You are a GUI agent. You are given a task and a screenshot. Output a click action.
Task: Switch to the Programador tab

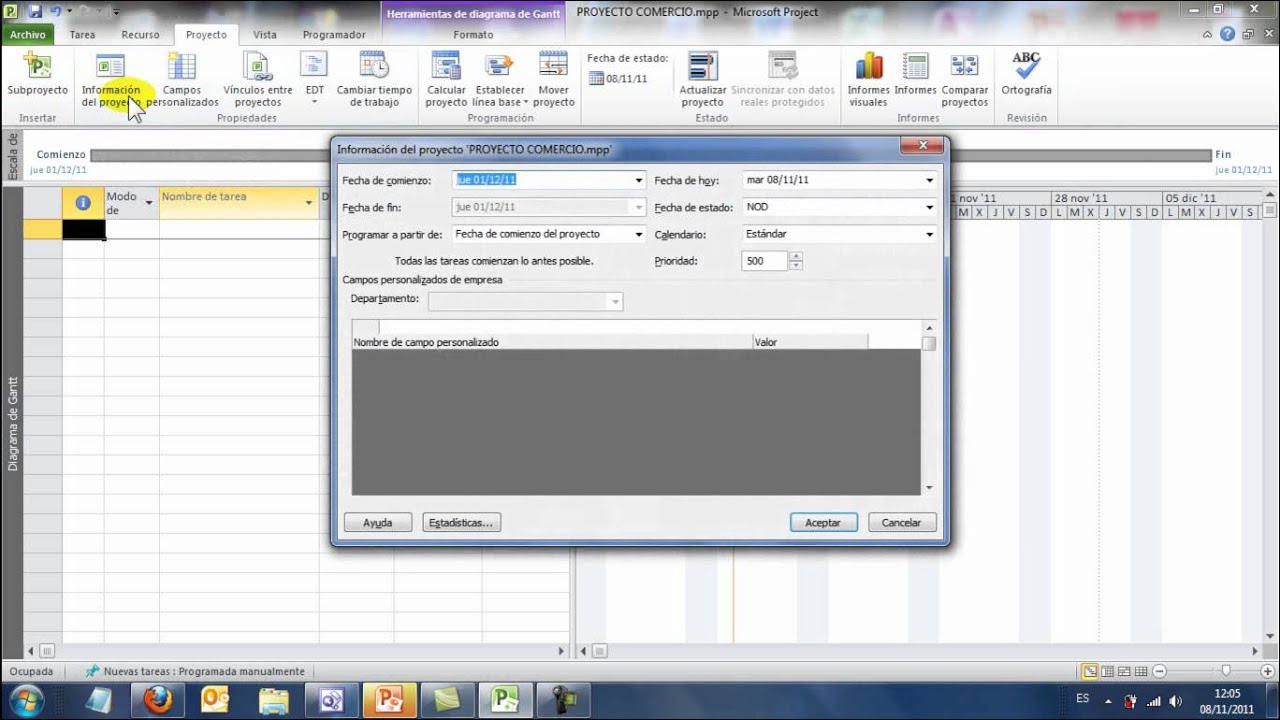(334, 34)
